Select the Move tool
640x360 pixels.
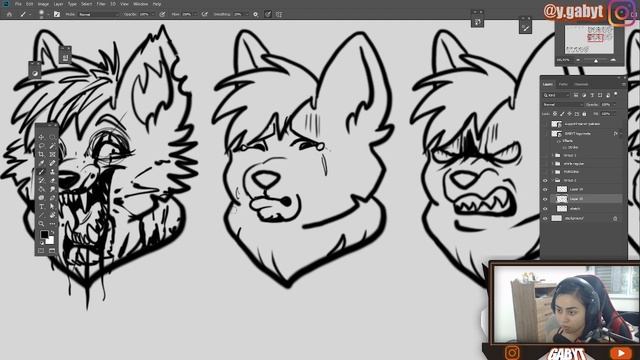pos(41,137)
